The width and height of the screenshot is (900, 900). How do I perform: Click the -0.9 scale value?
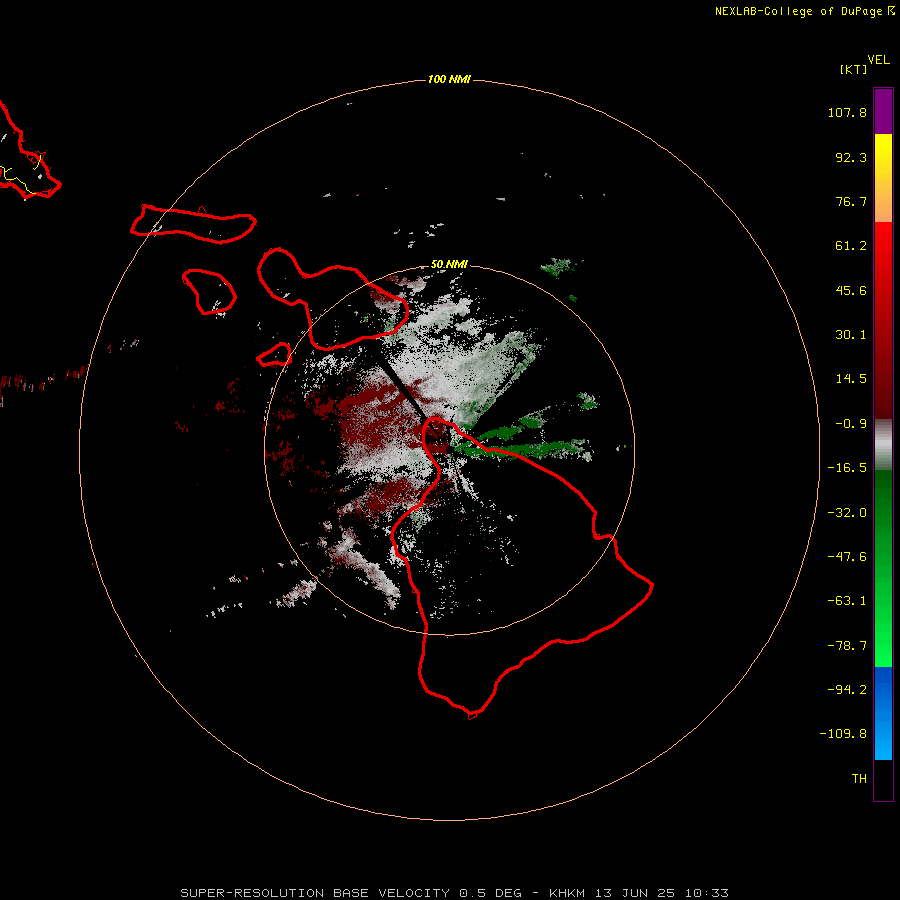(851, 424)
